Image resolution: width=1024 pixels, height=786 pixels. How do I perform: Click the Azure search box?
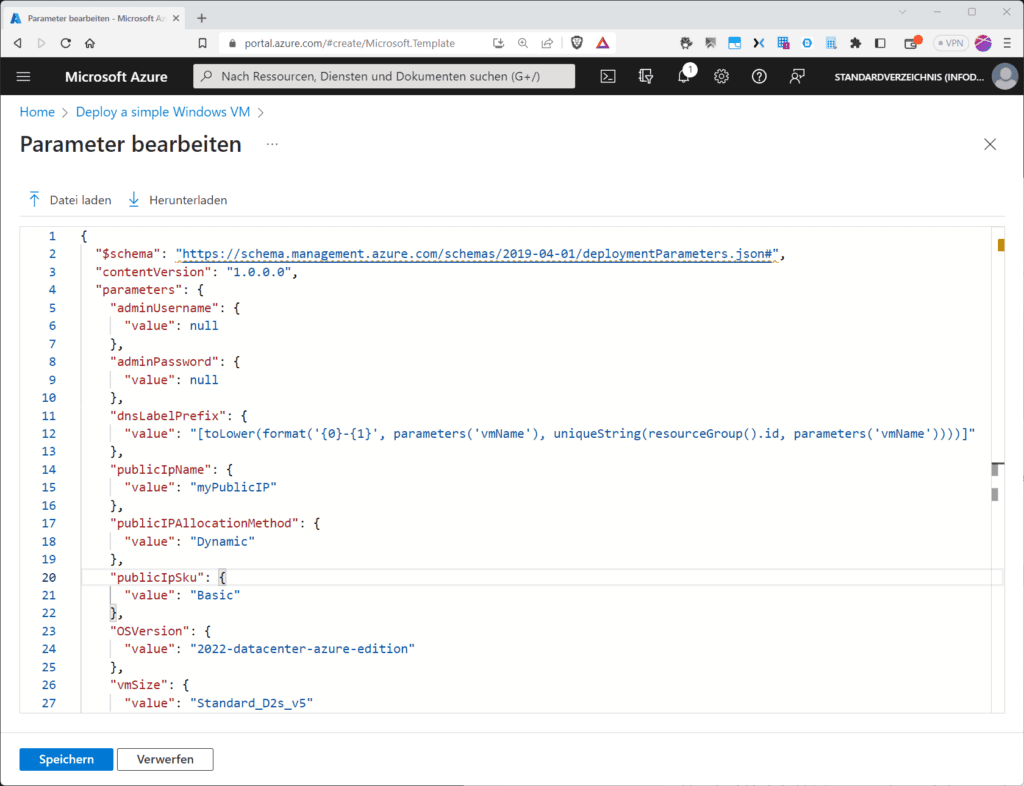(x=384, y=76)
